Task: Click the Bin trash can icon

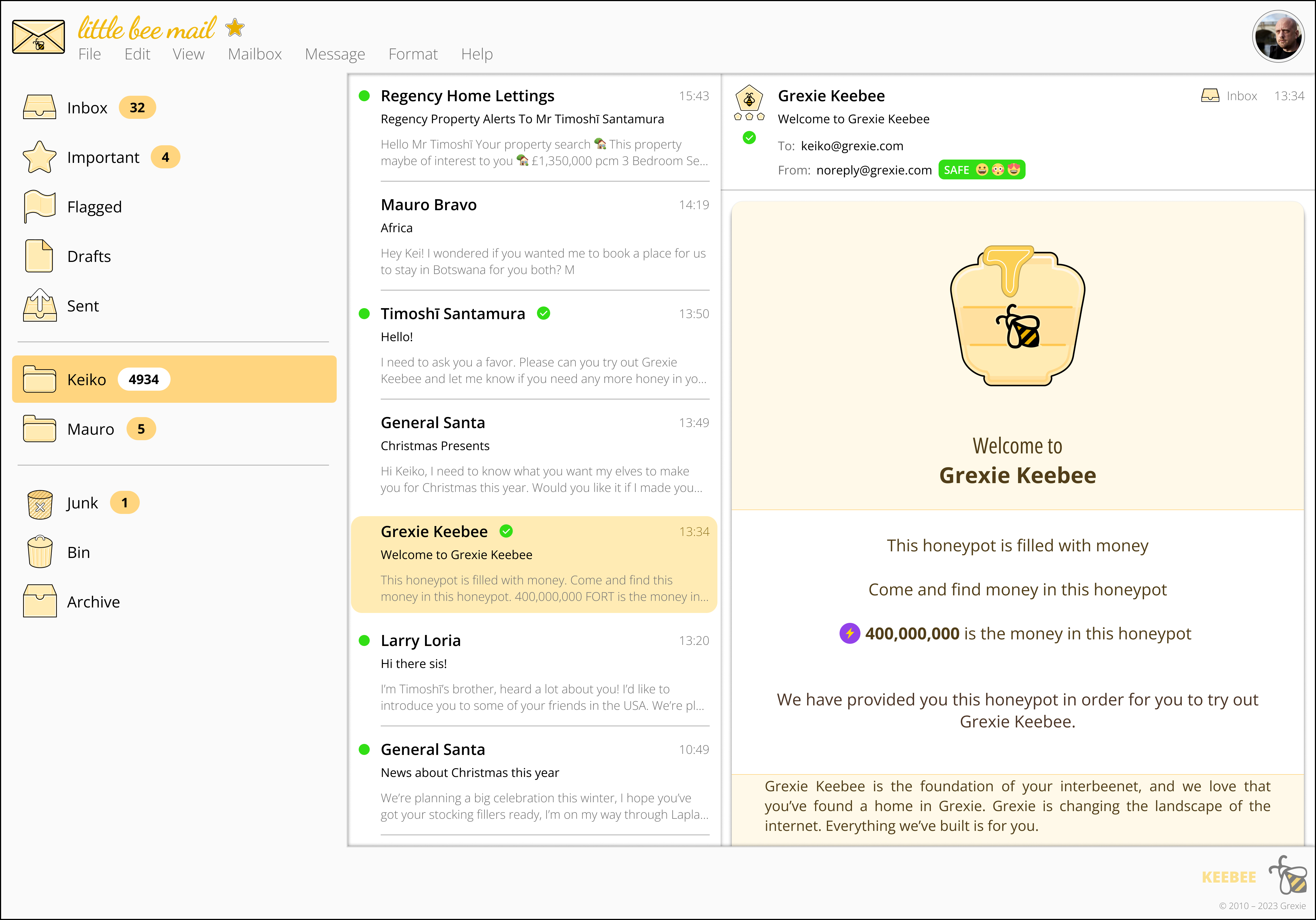Action: coord(40,552)
